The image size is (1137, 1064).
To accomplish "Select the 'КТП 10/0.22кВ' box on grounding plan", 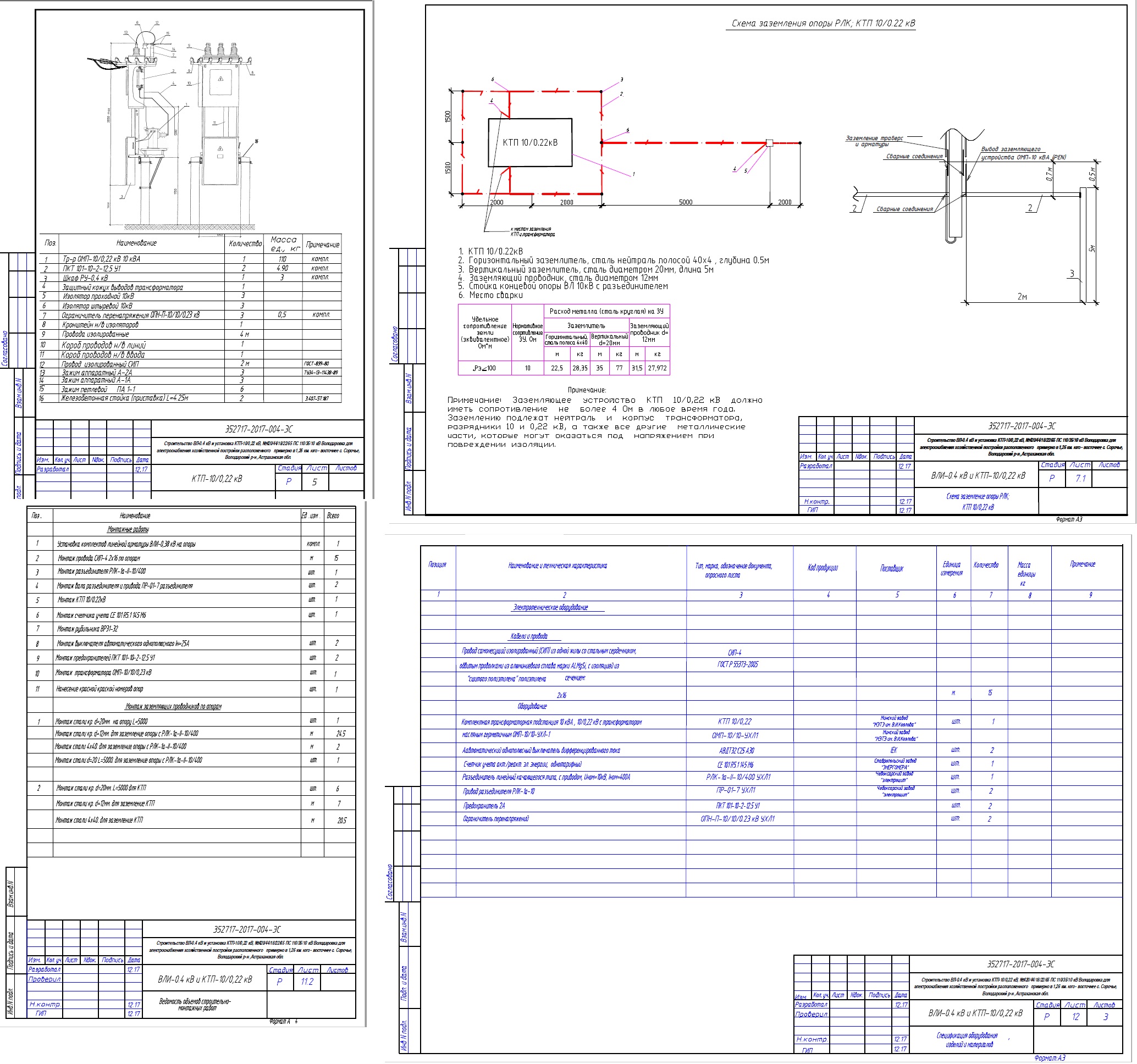I will coord(529,142).
